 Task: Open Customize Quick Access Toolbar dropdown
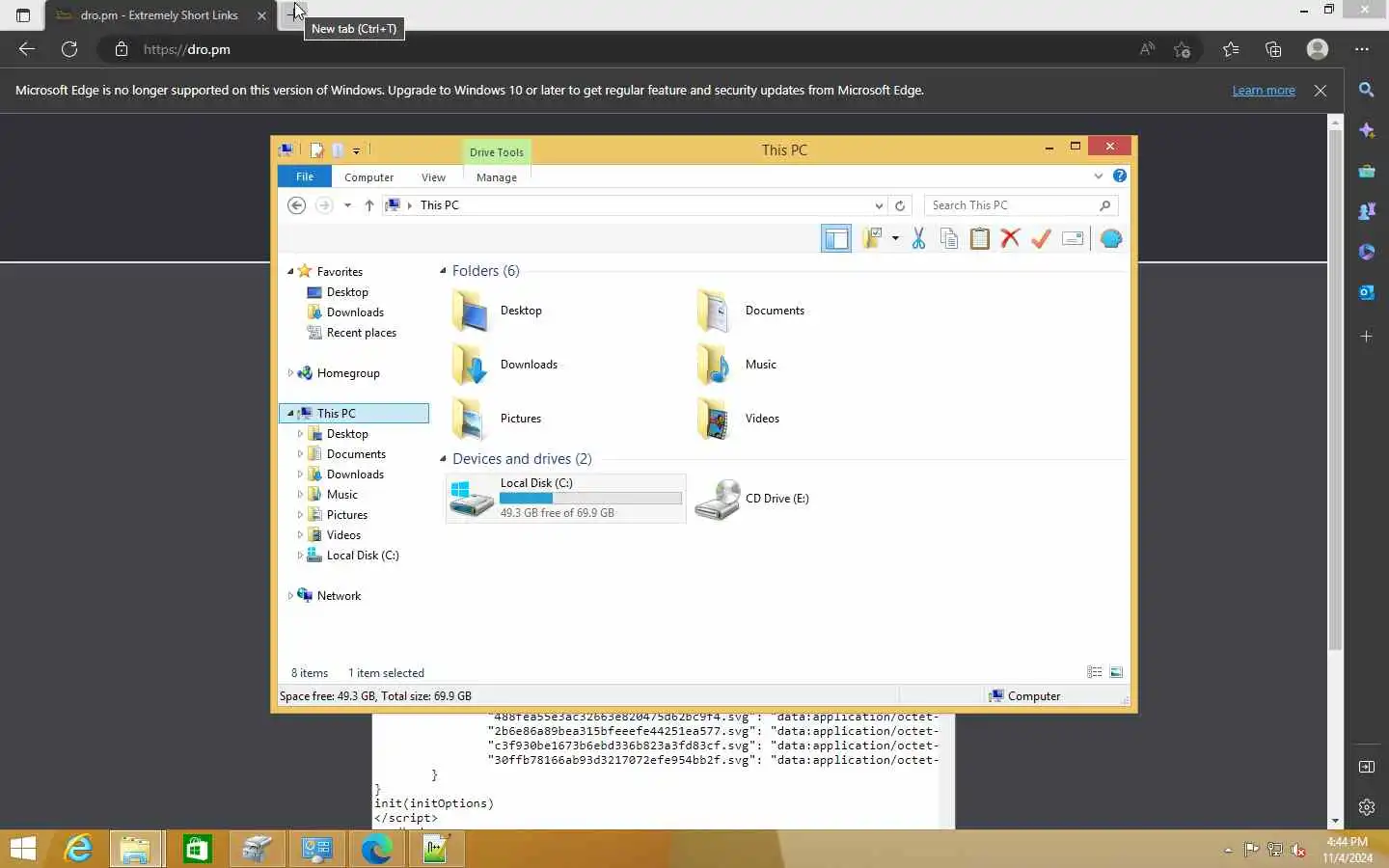[x=356, y=150]
